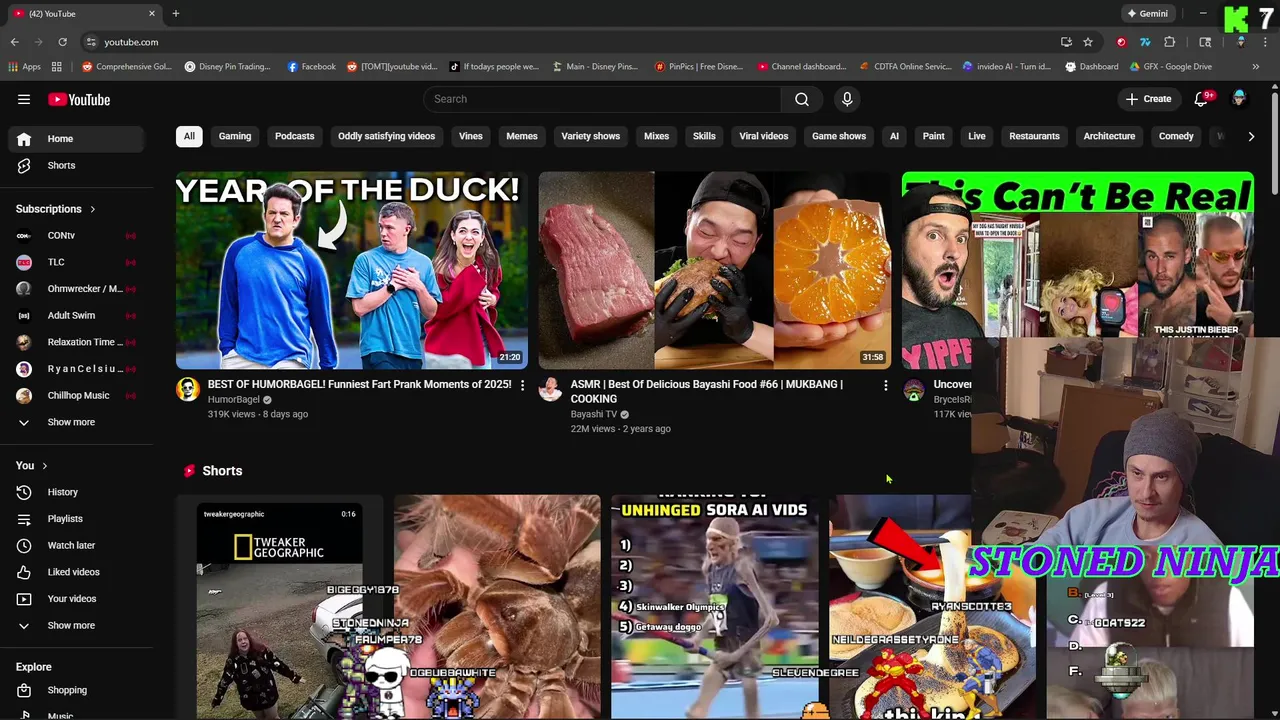Go to Home in sidebar
Image resolution: width=1280 pixels, height=720 pixels.
coord(76,139)
